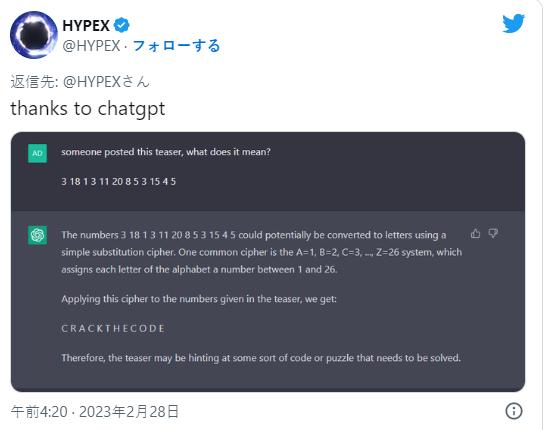Click the HYPEX display name
Image resolution: width=545 pixels, height=430 pixels.
86,25
